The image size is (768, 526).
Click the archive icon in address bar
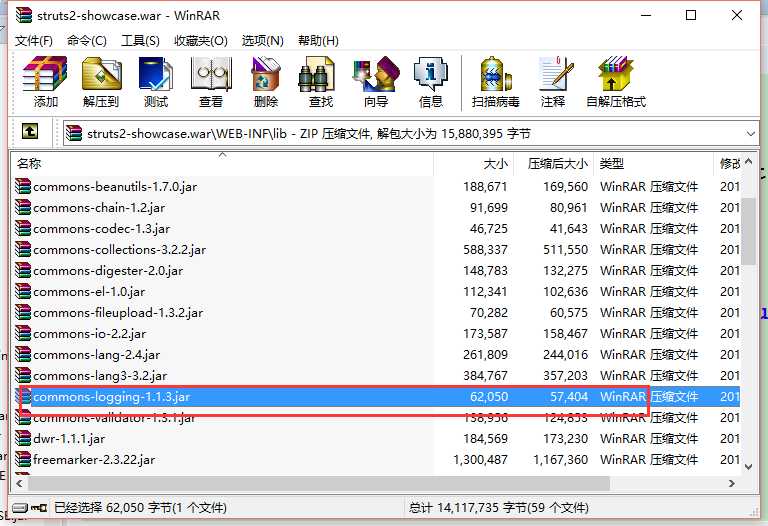(73, 133)
